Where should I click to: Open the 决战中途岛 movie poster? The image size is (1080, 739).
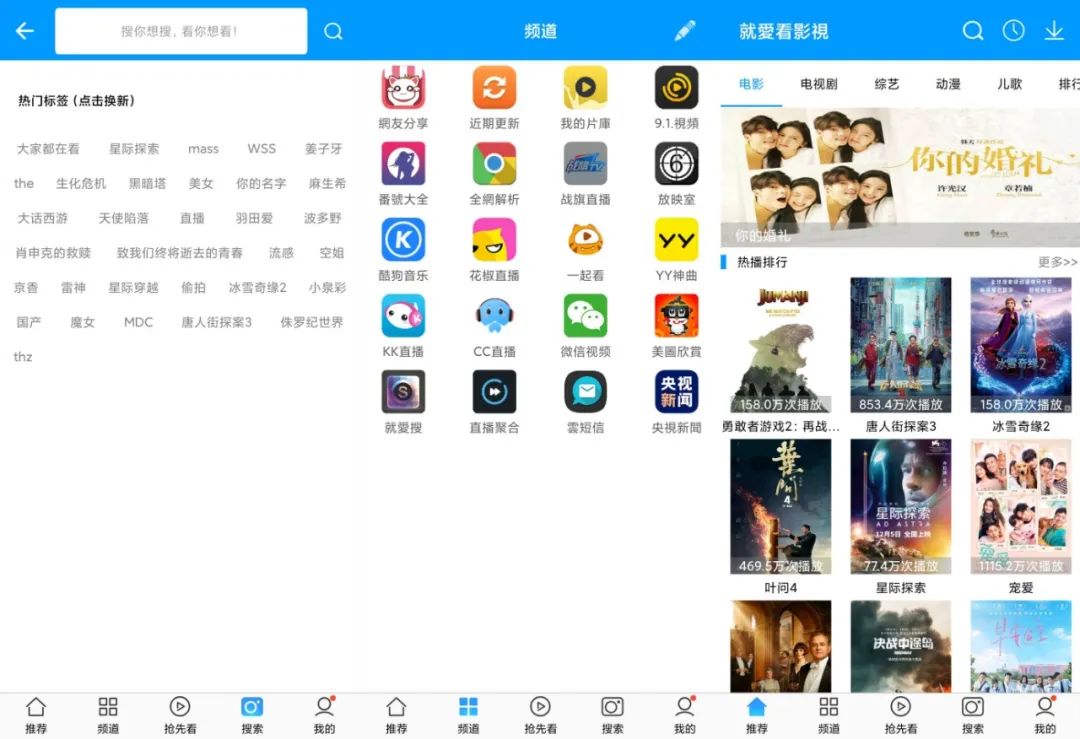pos(901,646)
